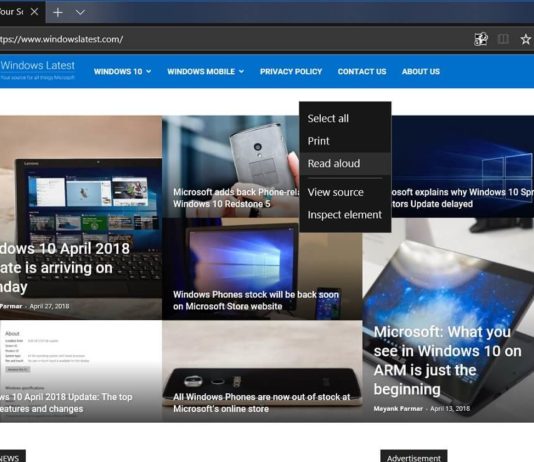The width and height of the screenshot is (534, 462).
Task: Add page to favorites with the star icon
Action: [525, 39]
